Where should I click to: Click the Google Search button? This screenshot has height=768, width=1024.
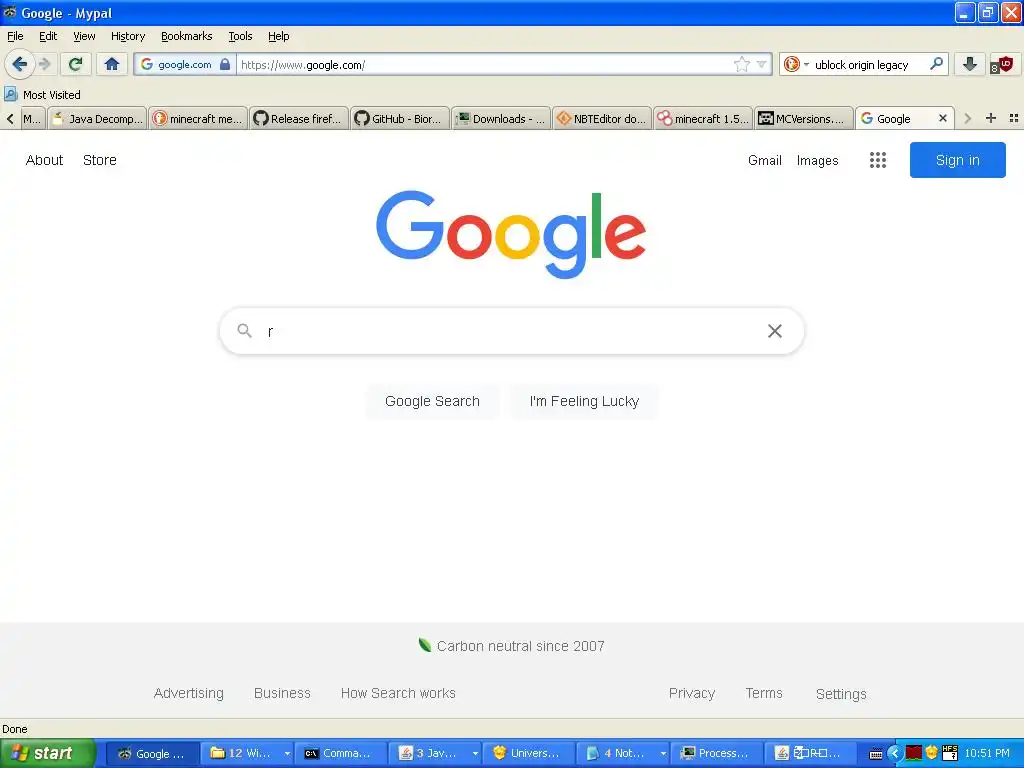(x=432, y=401)
